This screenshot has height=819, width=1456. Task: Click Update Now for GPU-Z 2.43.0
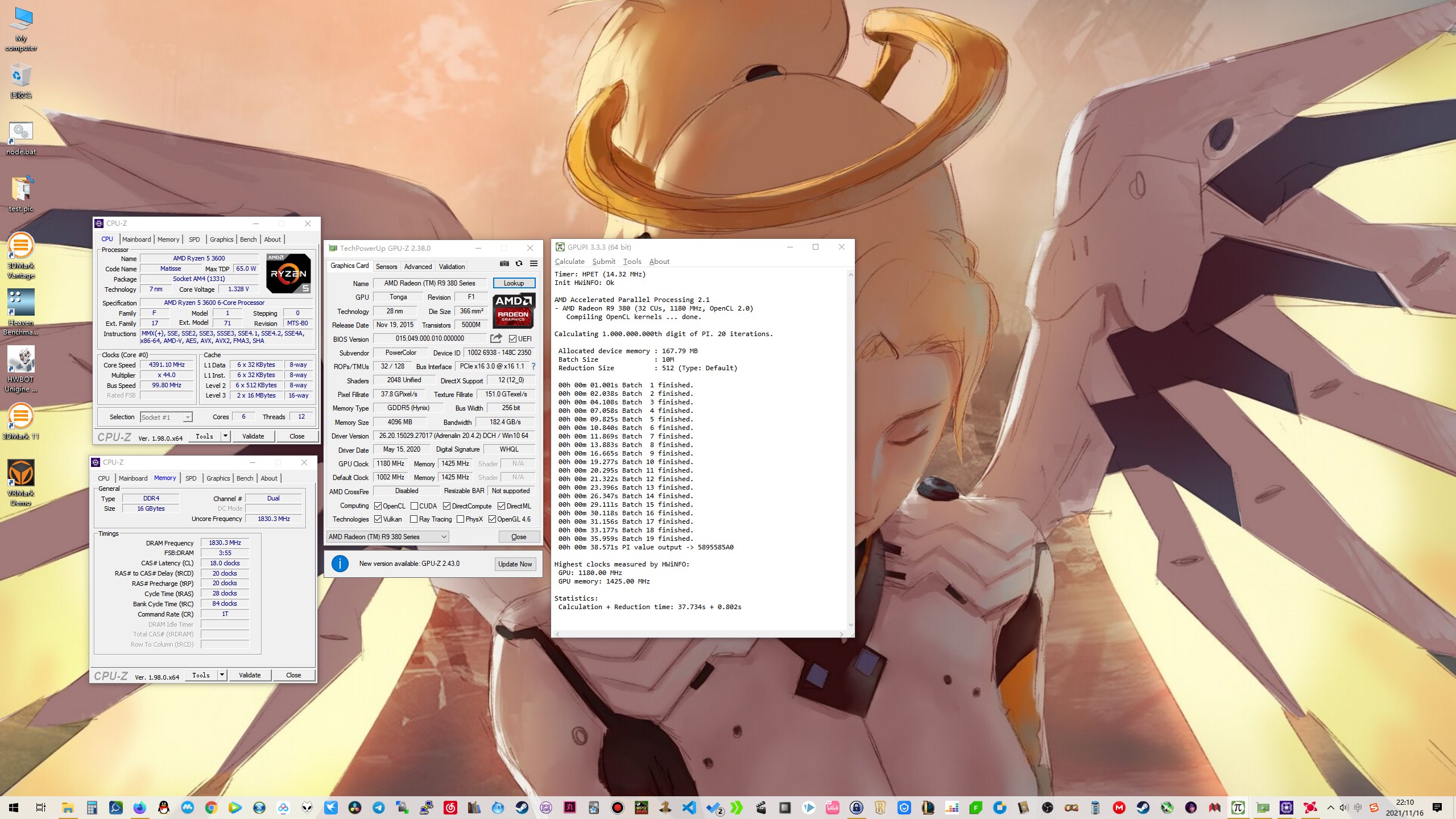coord(515,564)
